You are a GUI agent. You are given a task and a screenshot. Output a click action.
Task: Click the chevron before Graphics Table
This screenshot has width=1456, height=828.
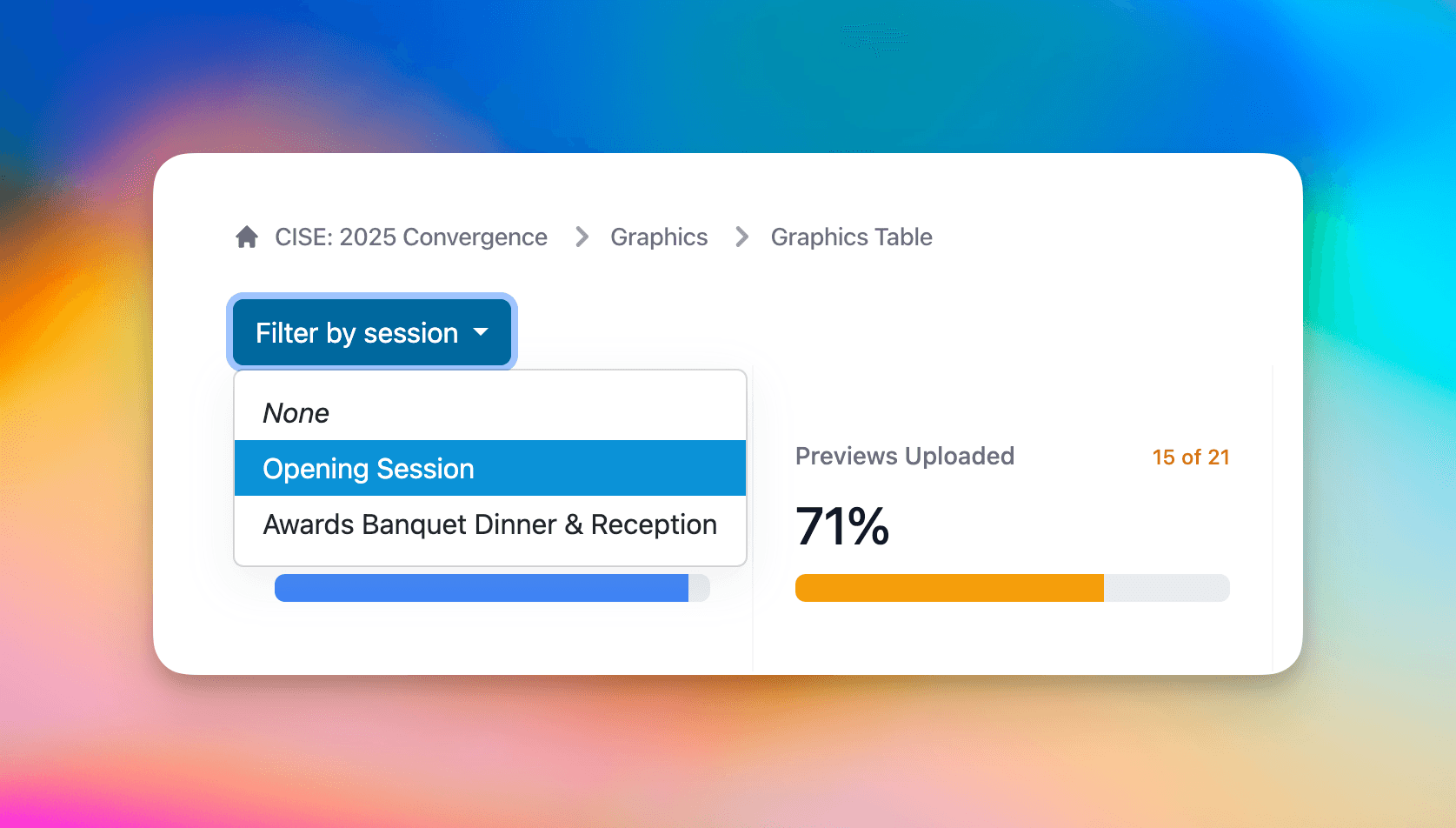tap(741, 237)
